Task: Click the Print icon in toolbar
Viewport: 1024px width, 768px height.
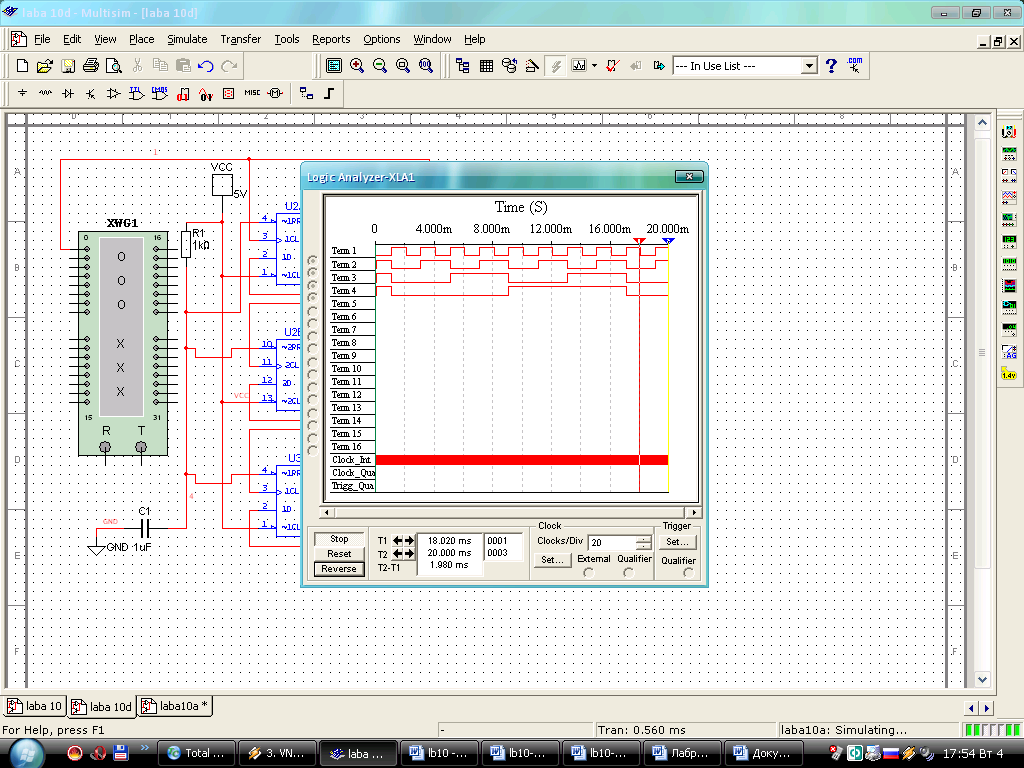Action: coord(91,66)
